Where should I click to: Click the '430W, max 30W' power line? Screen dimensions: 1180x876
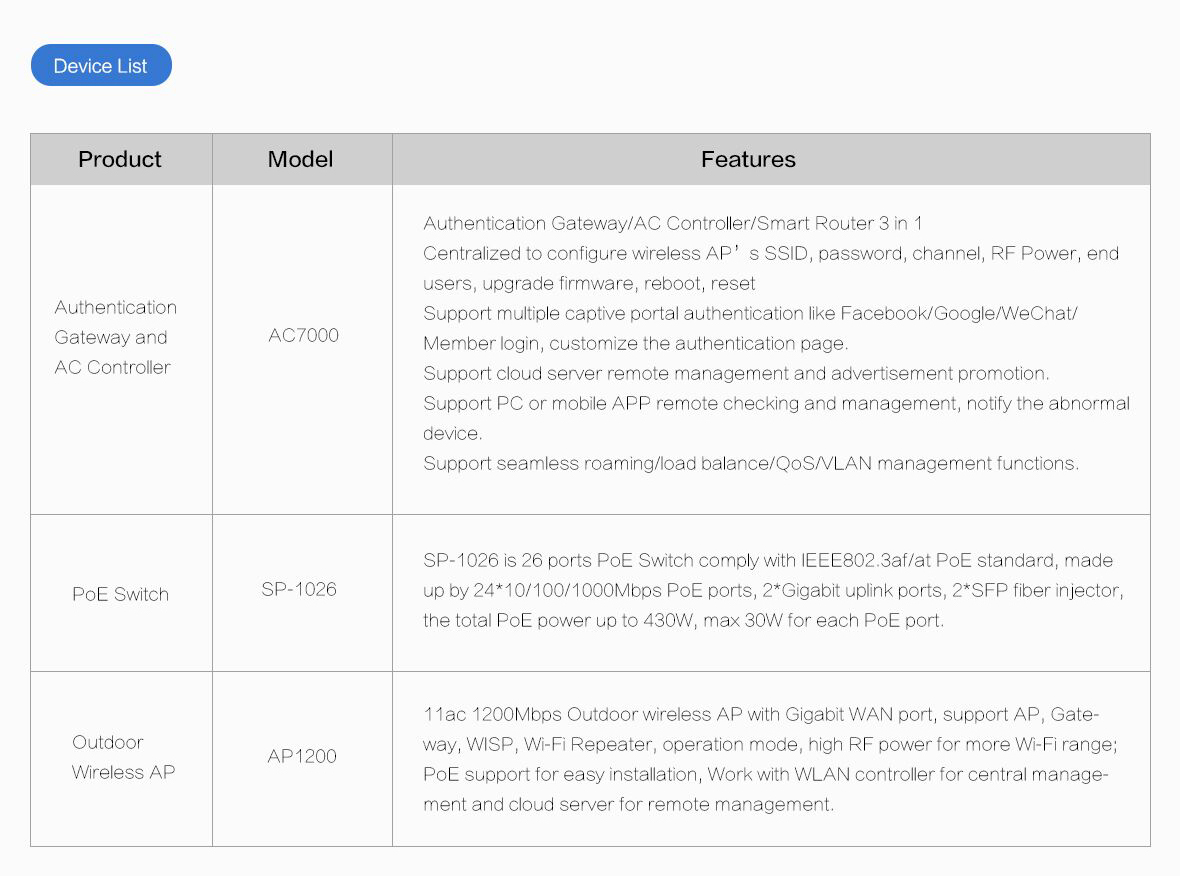tap(683, 621)
